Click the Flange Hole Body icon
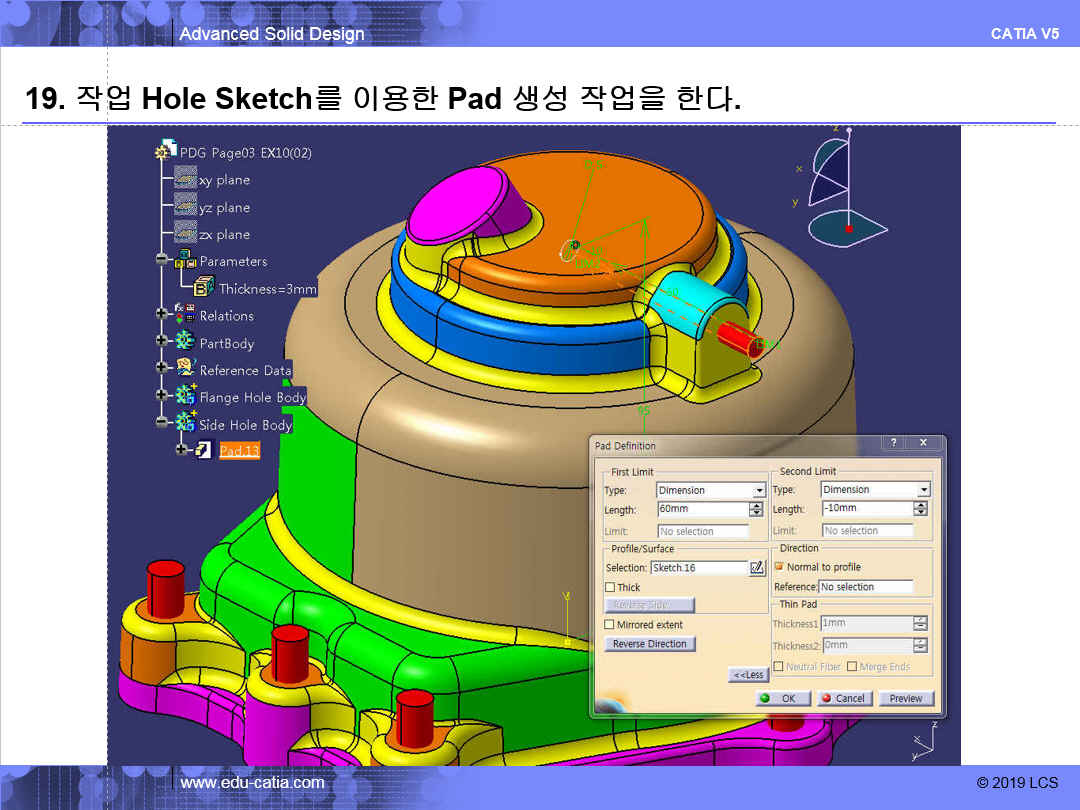 coord(185,396)
